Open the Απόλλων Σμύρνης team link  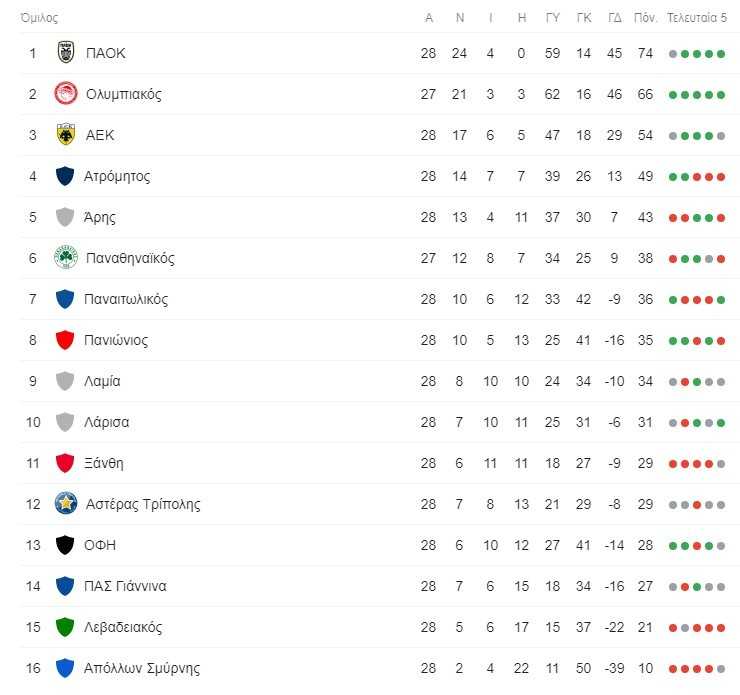click(x=142, y=668)
